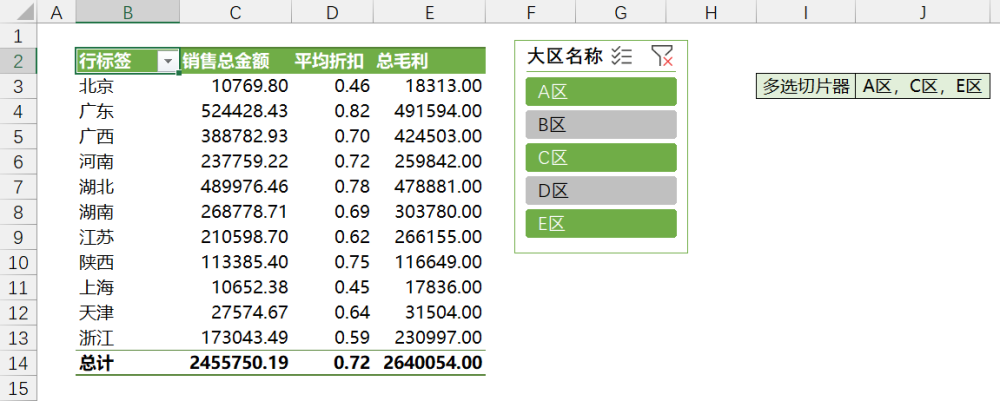1000x401 pixels.
Task: Select the 广东 row label
Action: tap(128, 111)
